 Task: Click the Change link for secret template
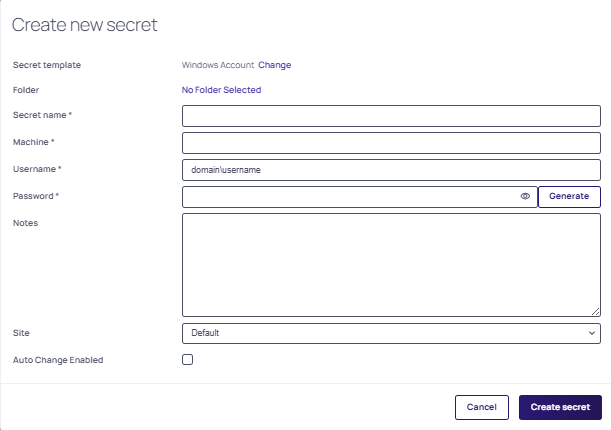(275, 65)
